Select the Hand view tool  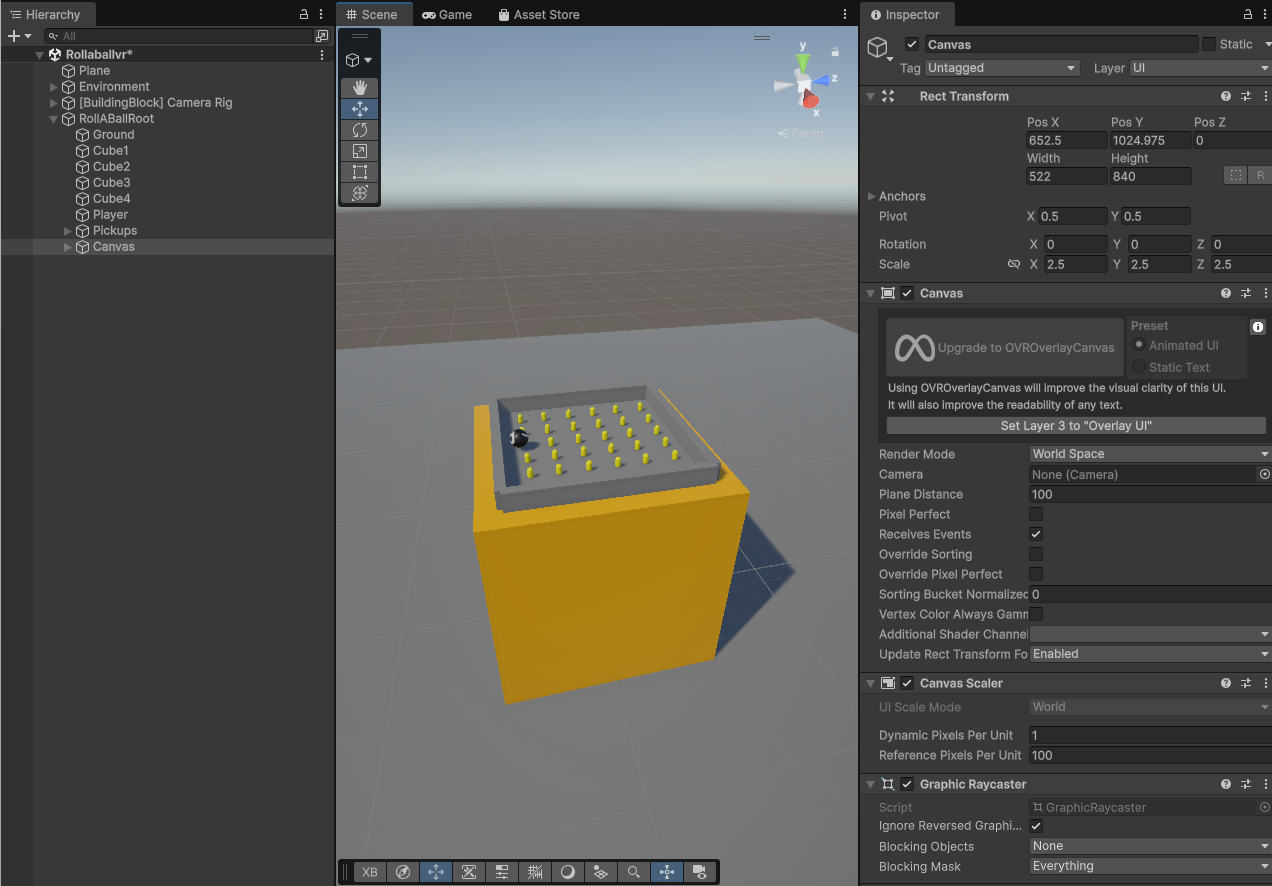pyautogui.click(x=359, y=88)
